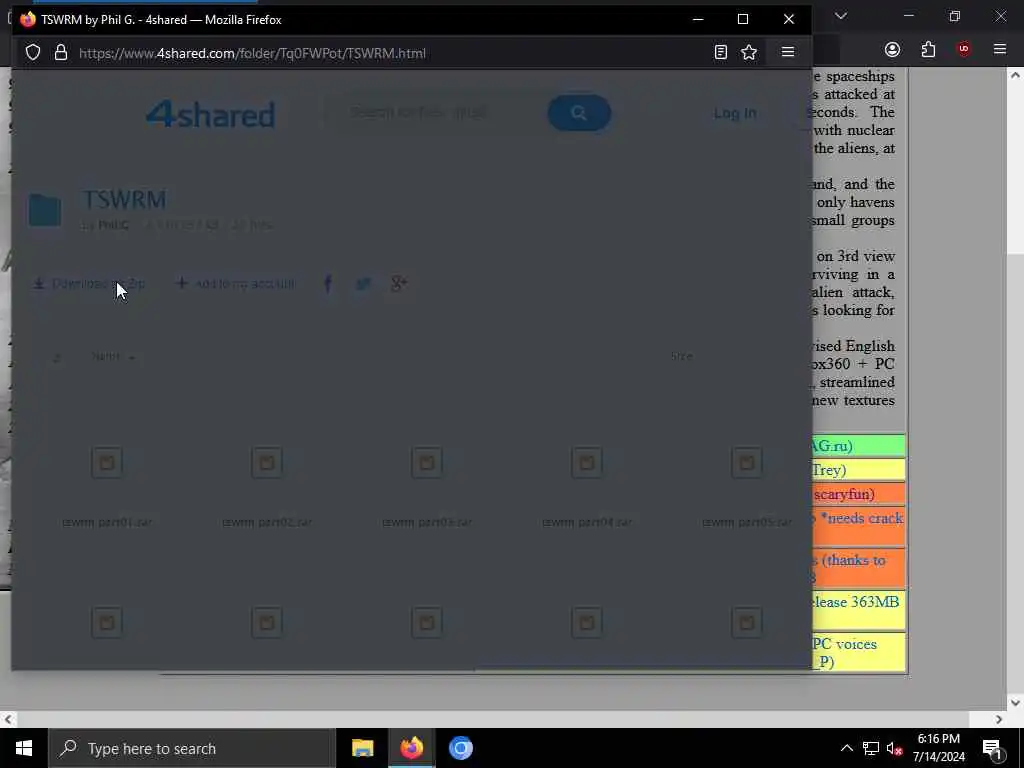Open the Log In link
This screenshot has width=1024, height=768.
tap(735, 113)
